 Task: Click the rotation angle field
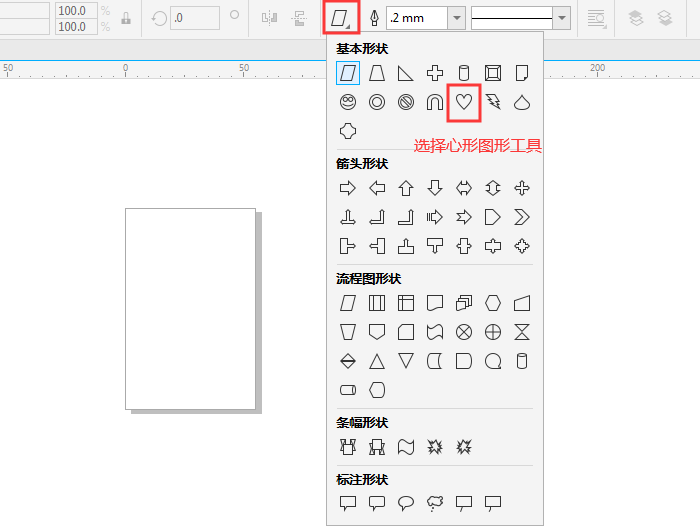tap(195, 18)
